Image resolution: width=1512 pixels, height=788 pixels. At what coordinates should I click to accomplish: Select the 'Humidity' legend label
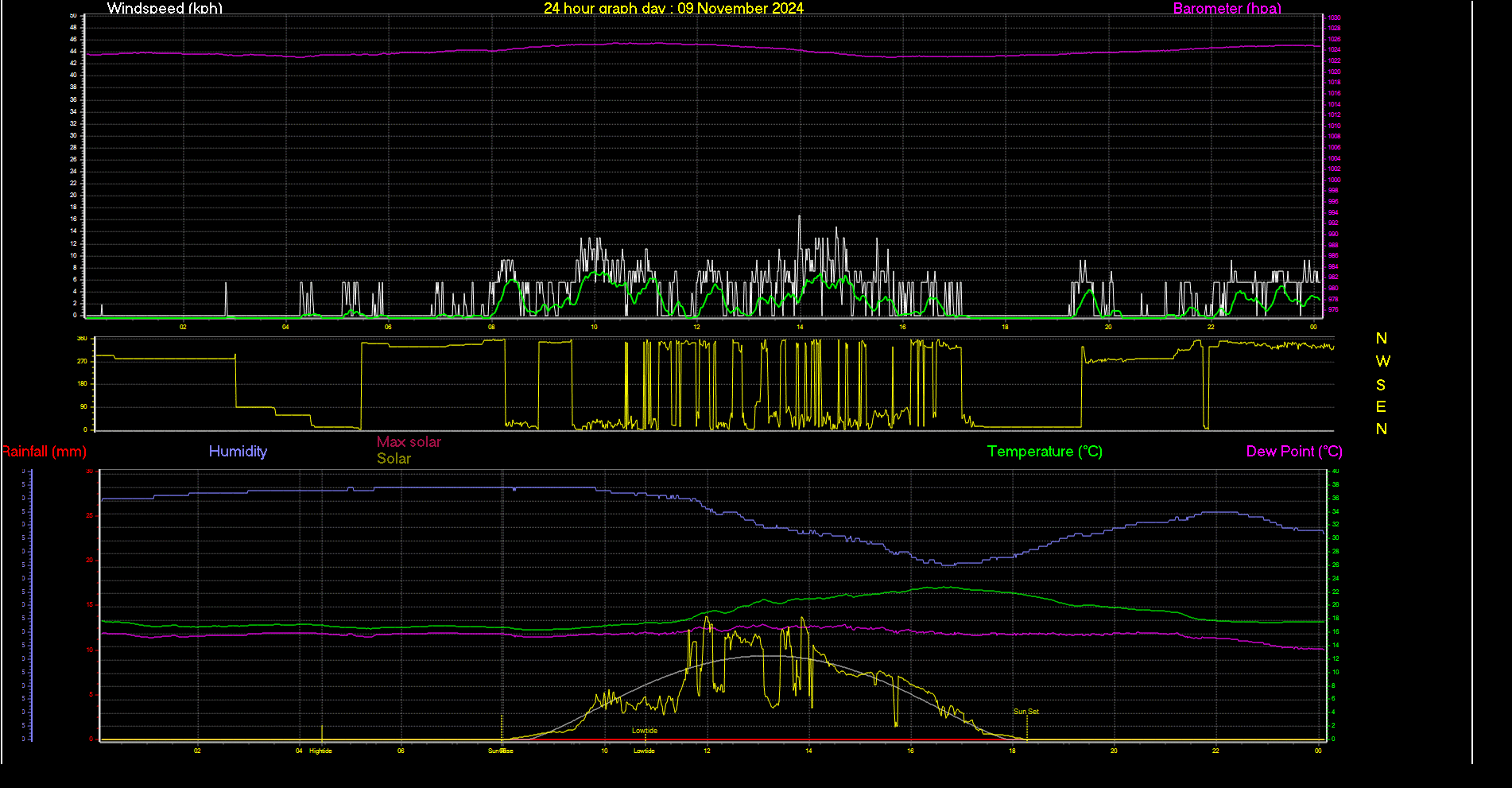click(x=238, y=451)
